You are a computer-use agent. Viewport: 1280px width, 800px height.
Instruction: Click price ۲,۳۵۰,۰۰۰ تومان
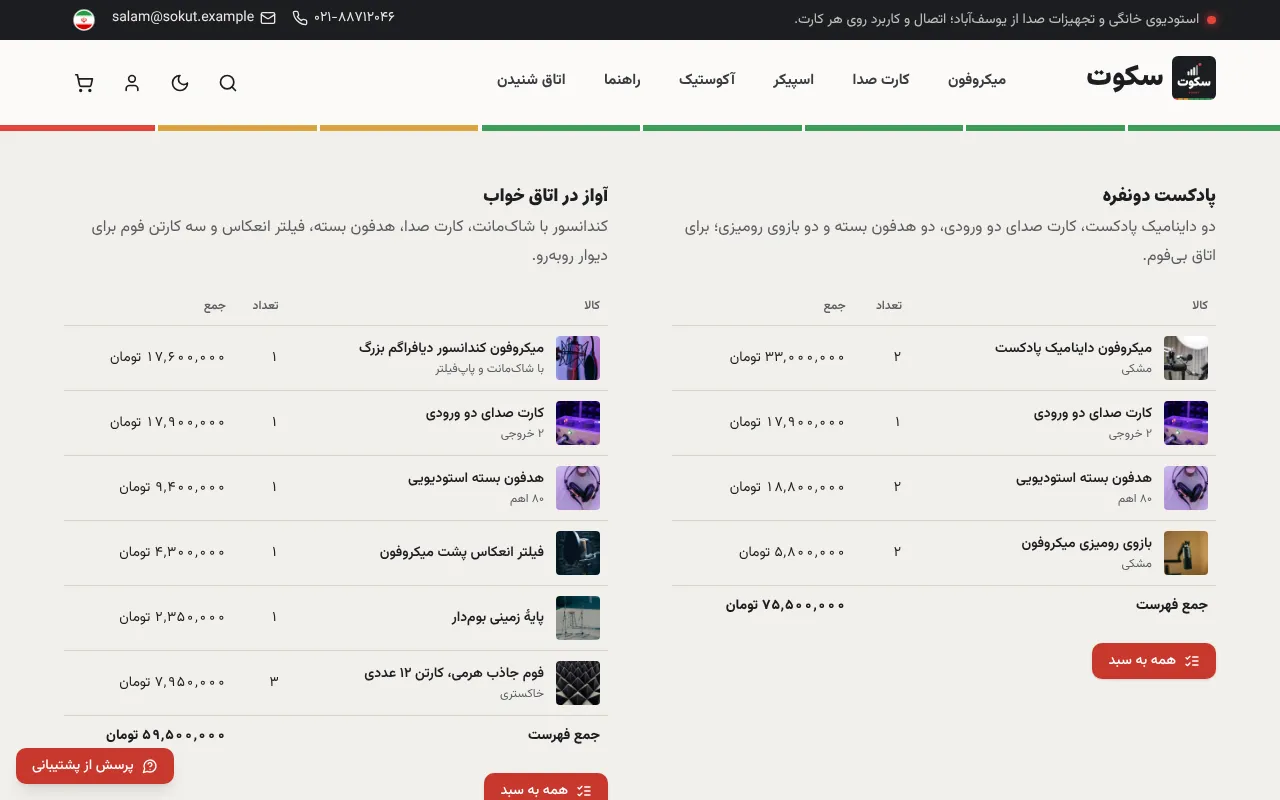[x=172, y=617]
